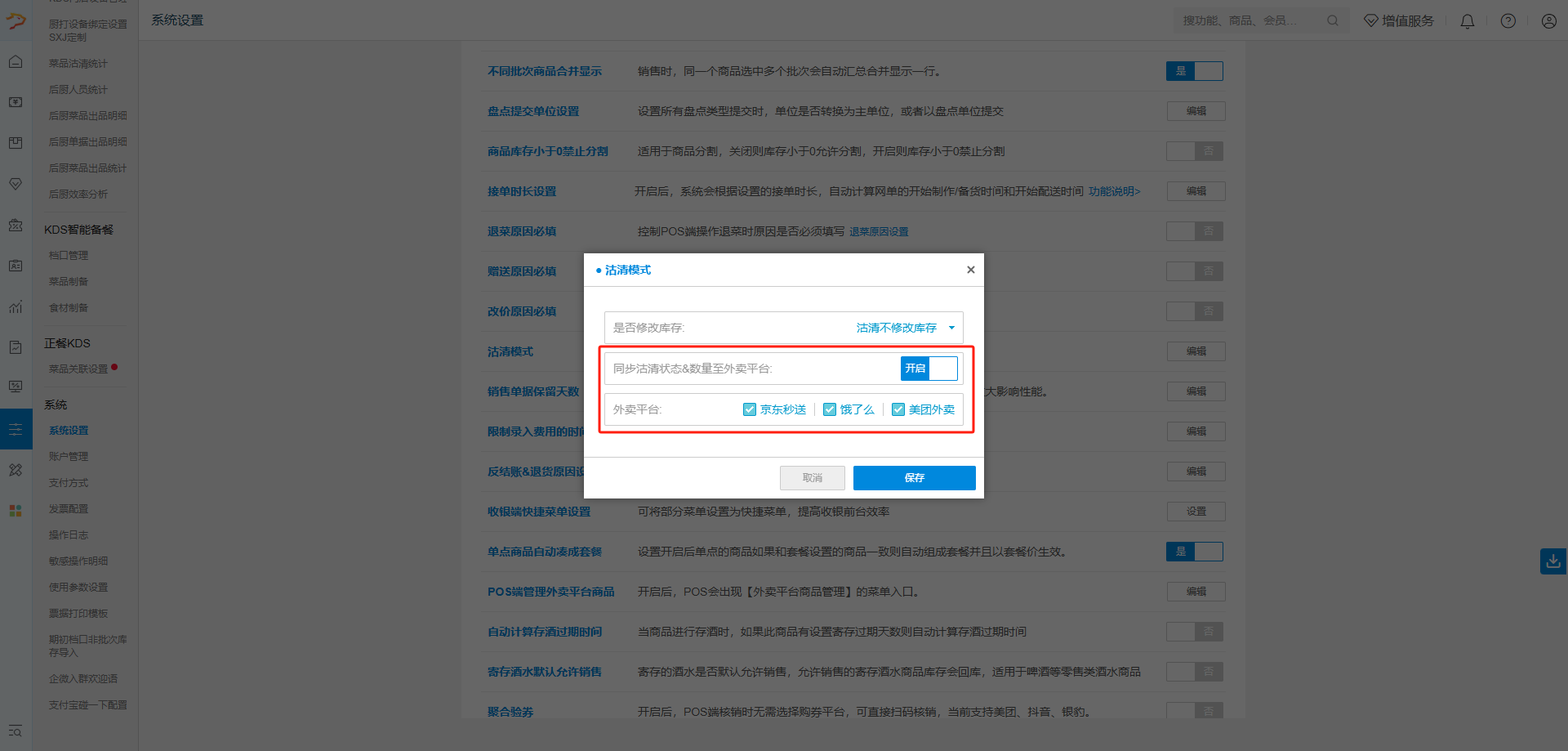Open the notification bell icon
This screenshot has width=1568, height=751.
point(1468,21)
